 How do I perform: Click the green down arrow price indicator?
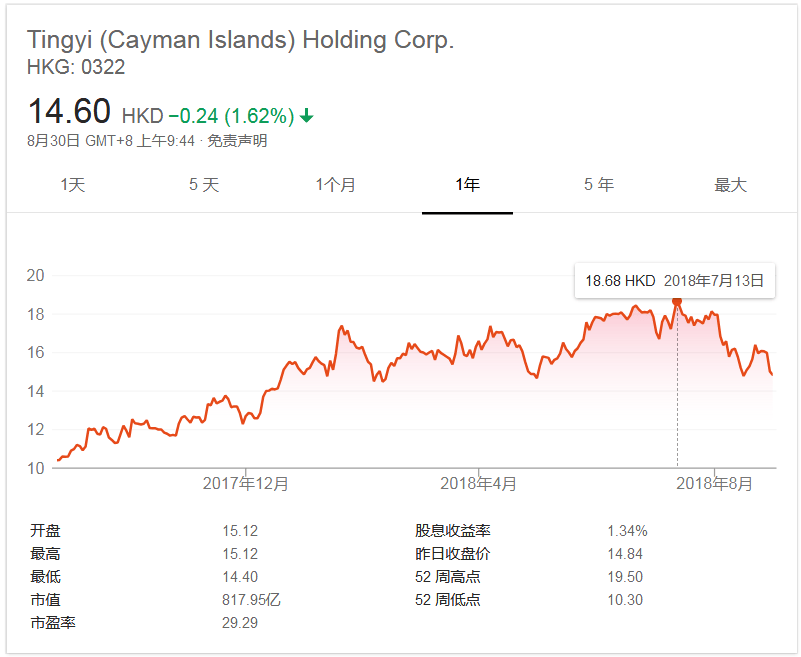tap(306, 116)
